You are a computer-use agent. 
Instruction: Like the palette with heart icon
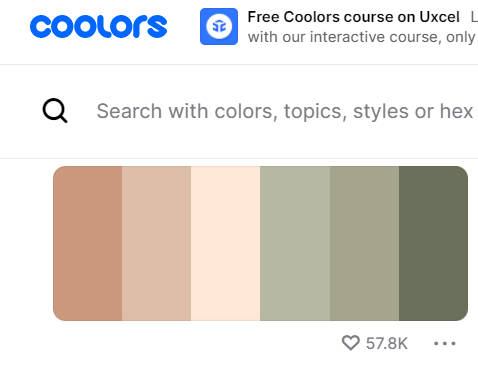tap(351, 343)
